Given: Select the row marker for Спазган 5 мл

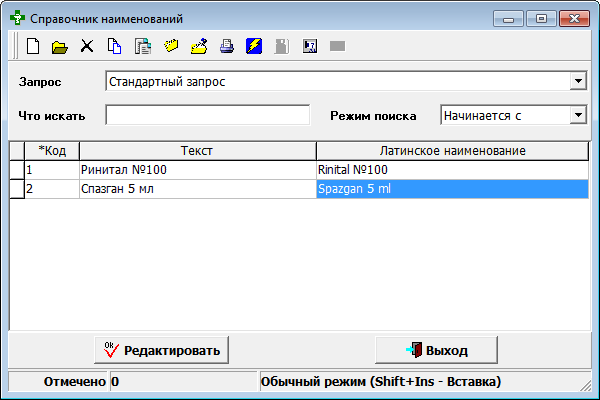Looking at the screenshot, I should tap(17, 189).
